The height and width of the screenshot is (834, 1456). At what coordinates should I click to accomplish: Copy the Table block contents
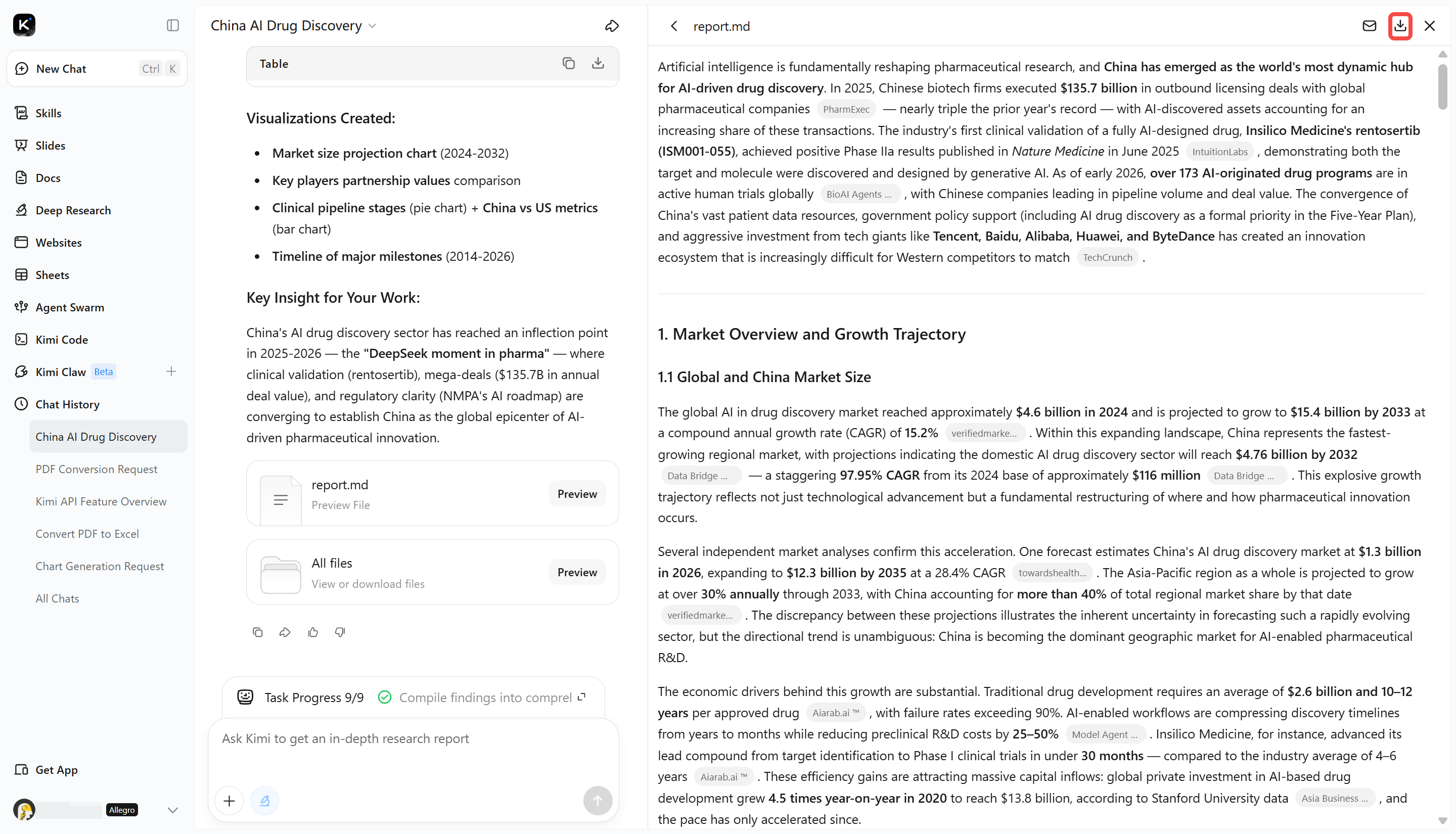[x=568, y=63]
